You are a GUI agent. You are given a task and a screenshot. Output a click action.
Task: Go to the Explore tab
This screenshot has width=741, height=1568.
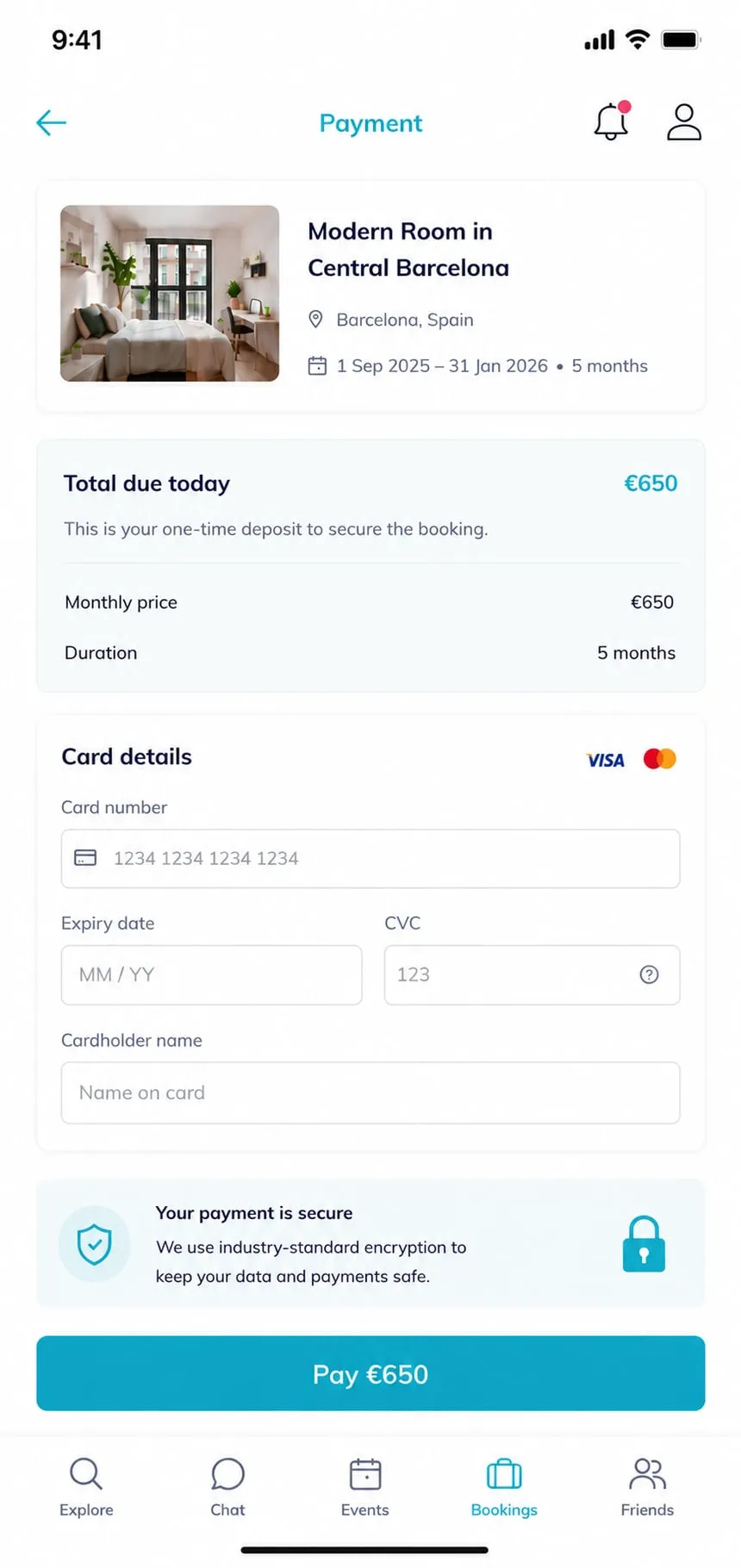(86, 1488)
